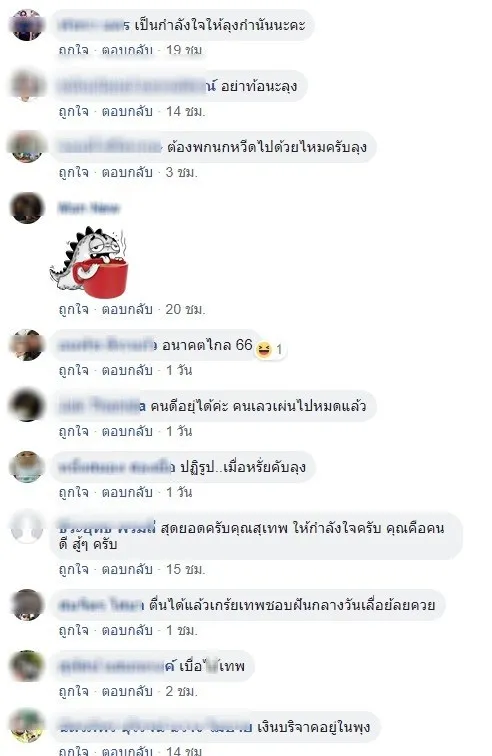Viewport: 492px width, 756px height.
Task: Click ตอบกลับ under the สุดยอดครับคุณสุเทพ comment
Action: pyautogui.click(x=127, y=569)
